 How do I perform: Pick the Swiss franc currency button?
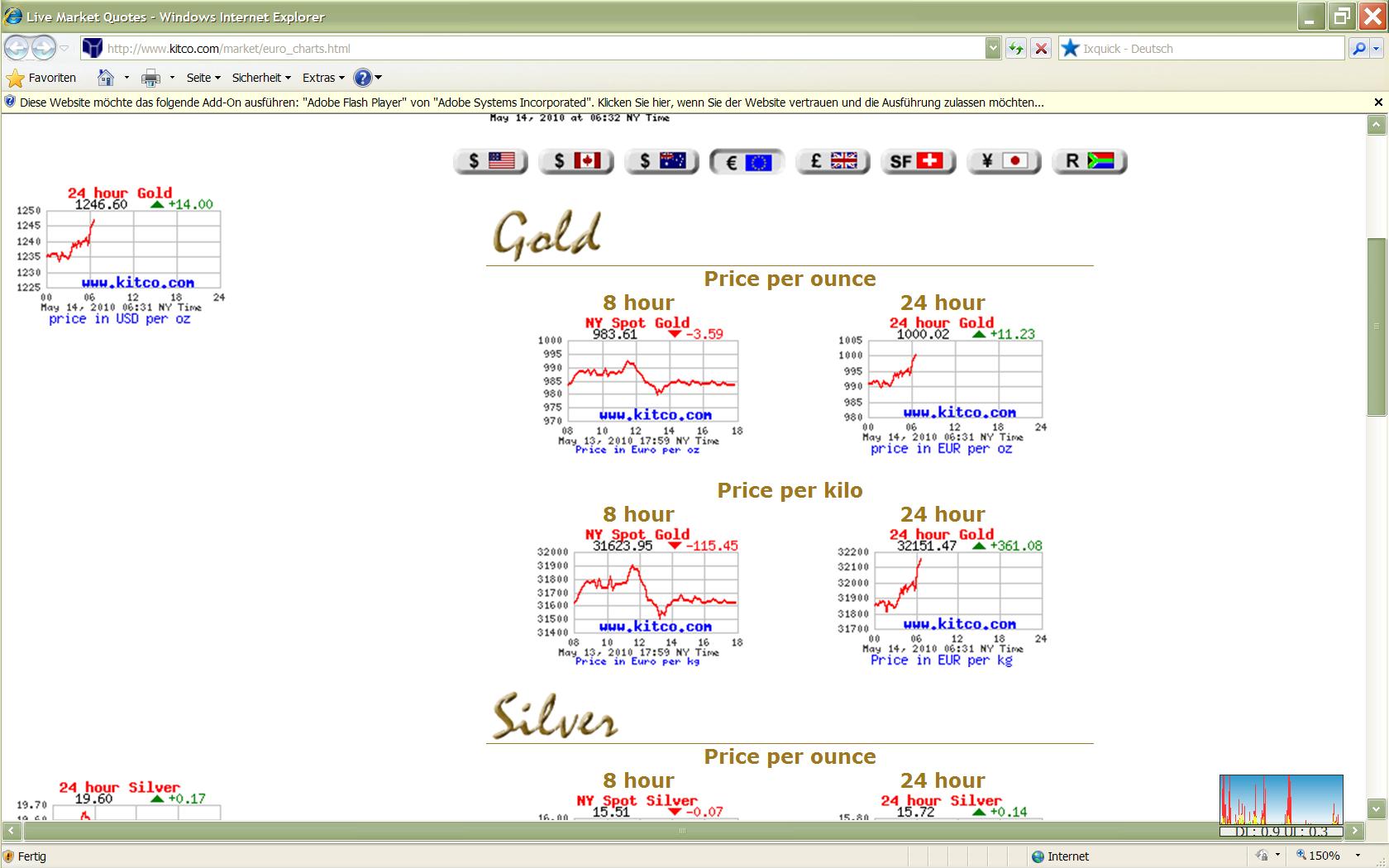coord(918,161)
